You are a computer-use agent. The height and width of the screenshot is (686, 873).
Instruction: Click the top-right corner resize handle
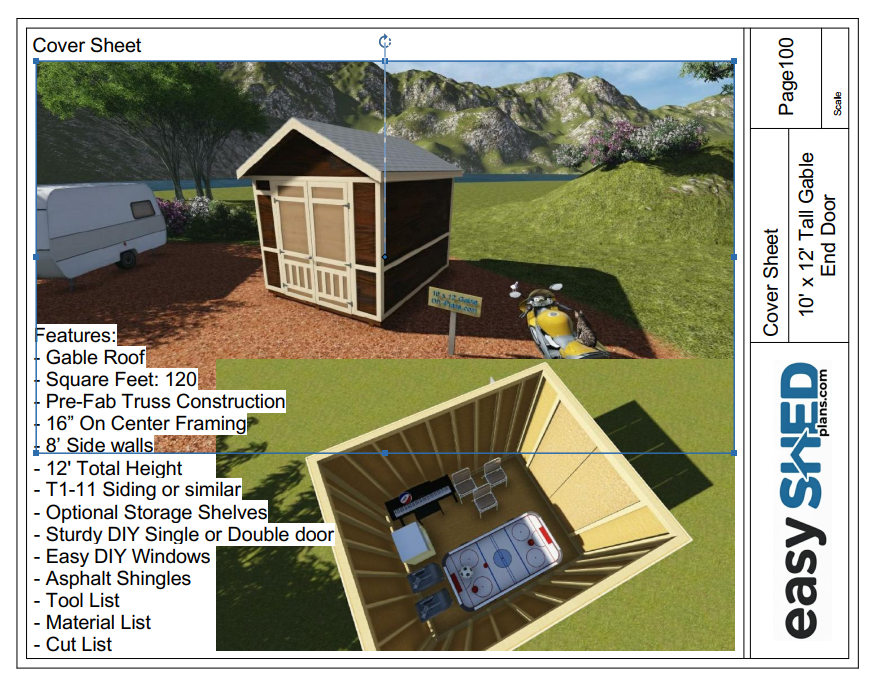(x=734, y=61)
